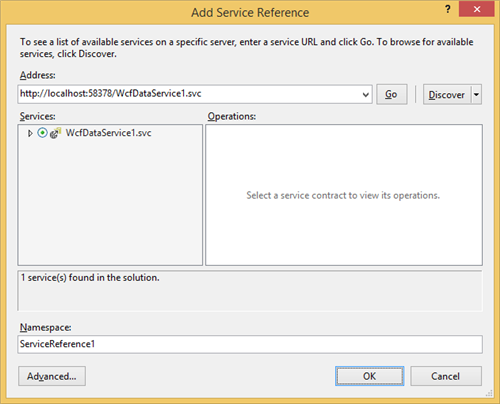
Task: Click the Go button
Action: [392, 95]
